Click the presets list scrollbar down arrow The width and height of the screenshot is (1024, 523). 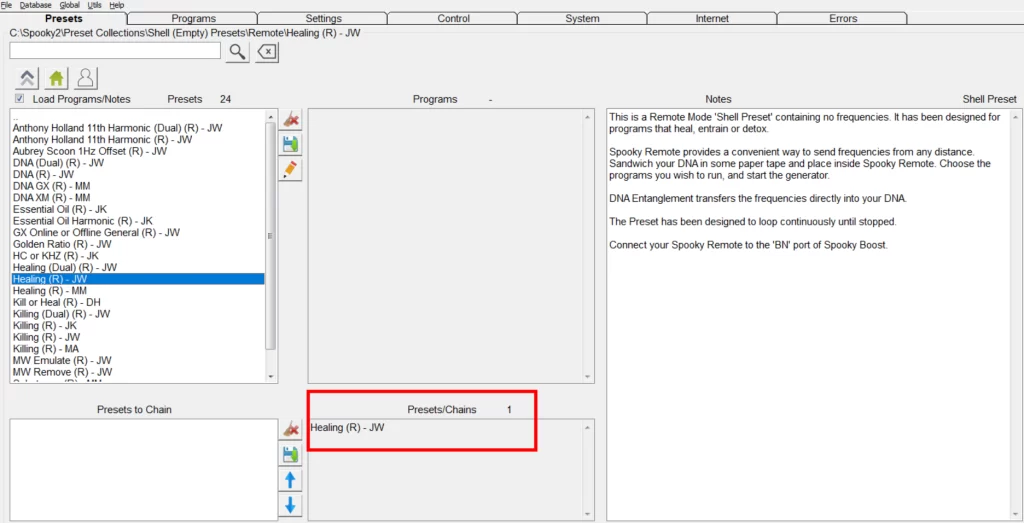tap(270, 376)
